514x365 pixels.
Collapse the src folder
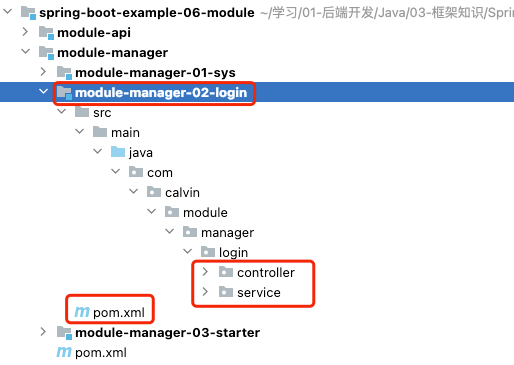62,111
